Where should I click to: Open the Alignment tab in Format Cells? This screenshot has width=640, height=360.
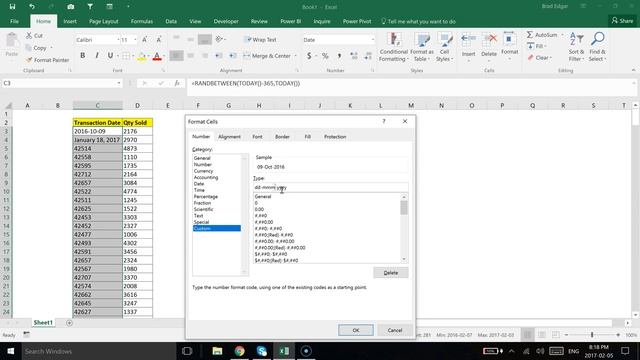click(229, 137)
